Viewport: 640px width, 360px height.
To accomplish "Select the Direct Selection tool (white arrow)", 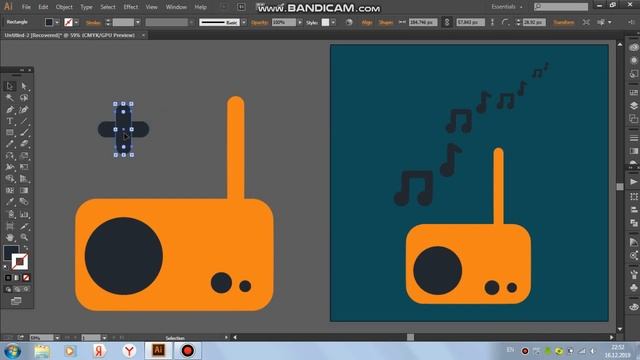I will (x=24, y=86).
